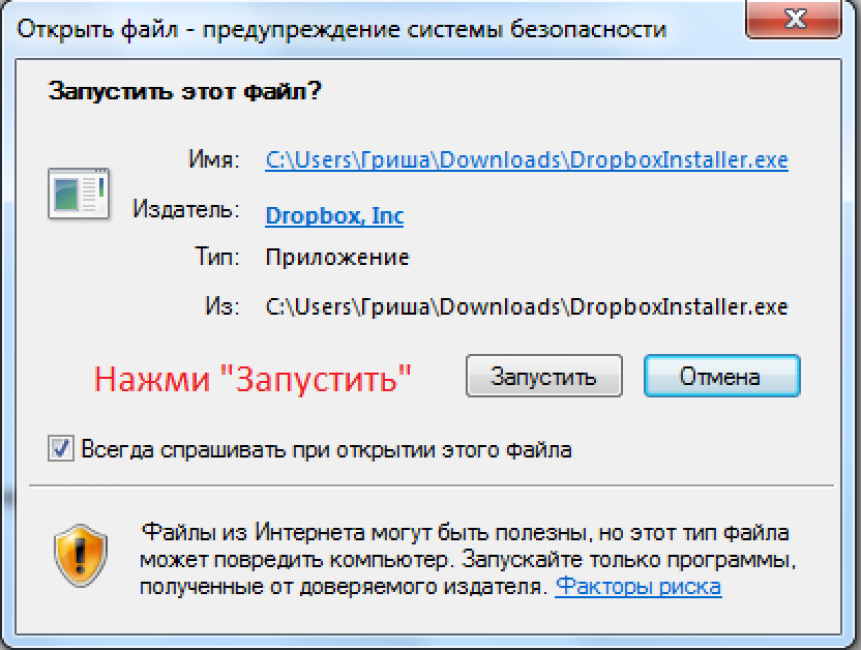861x650 pixels.
Task: Click the Файлы из Интернета warning text
Action: pos(468,560)
